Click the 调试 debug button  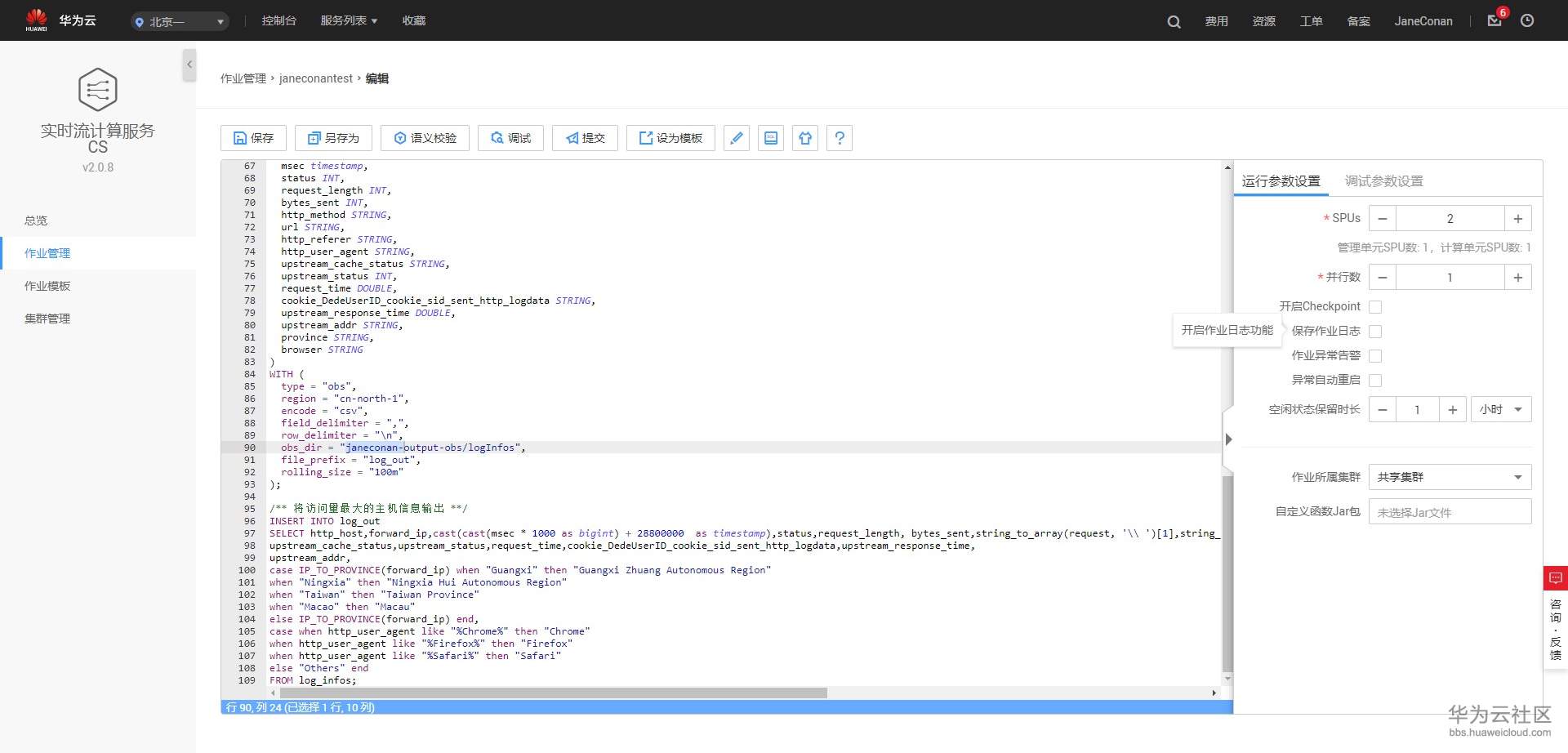(510, 138)
